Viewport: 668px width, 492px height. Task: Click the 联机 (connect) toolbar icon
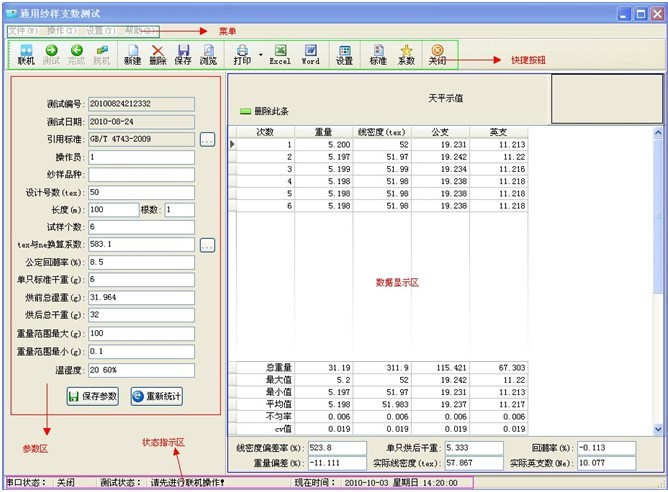[26, 54]
